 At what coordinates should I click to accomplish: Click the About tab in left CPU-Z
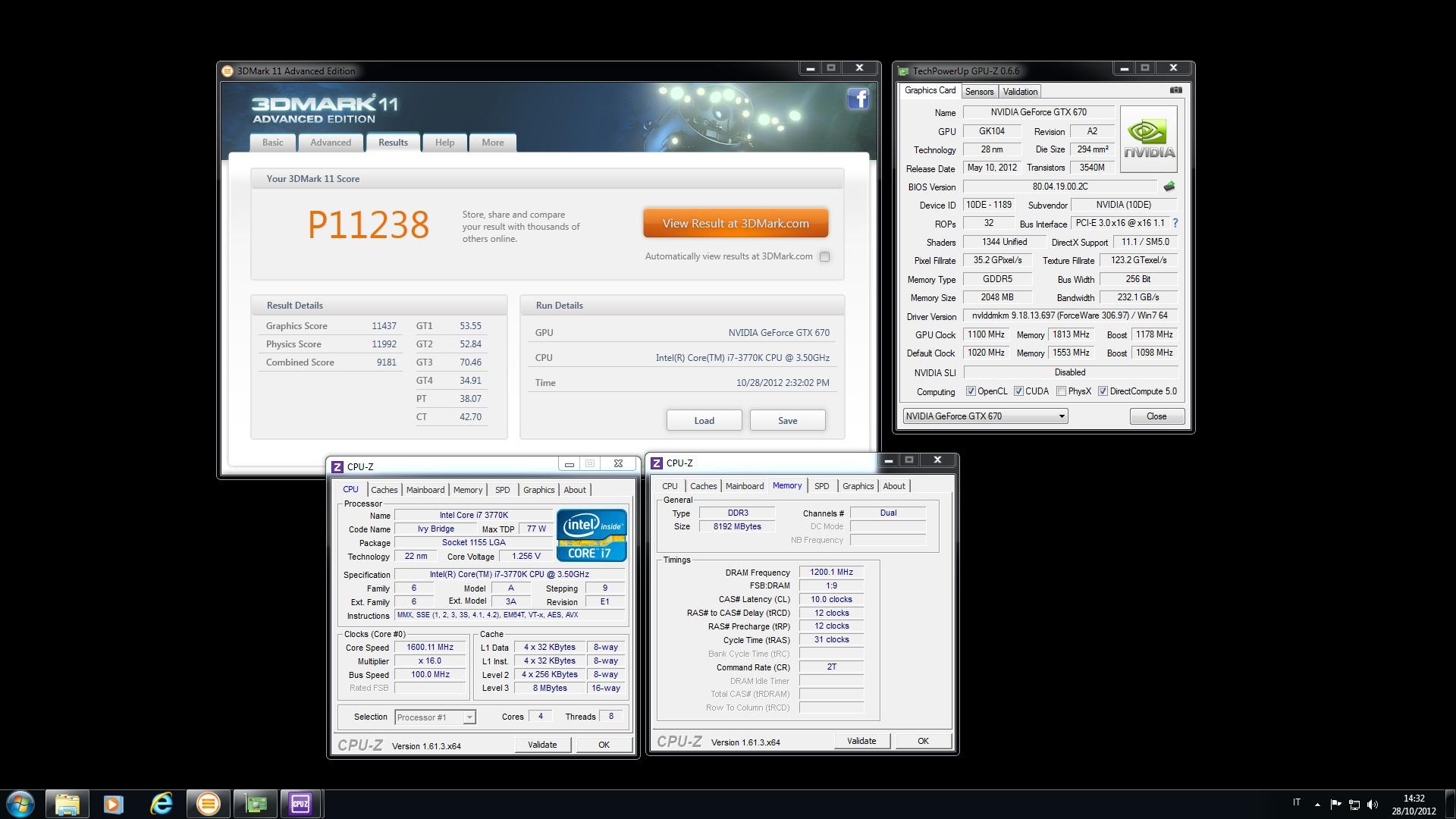coord(575,490)
